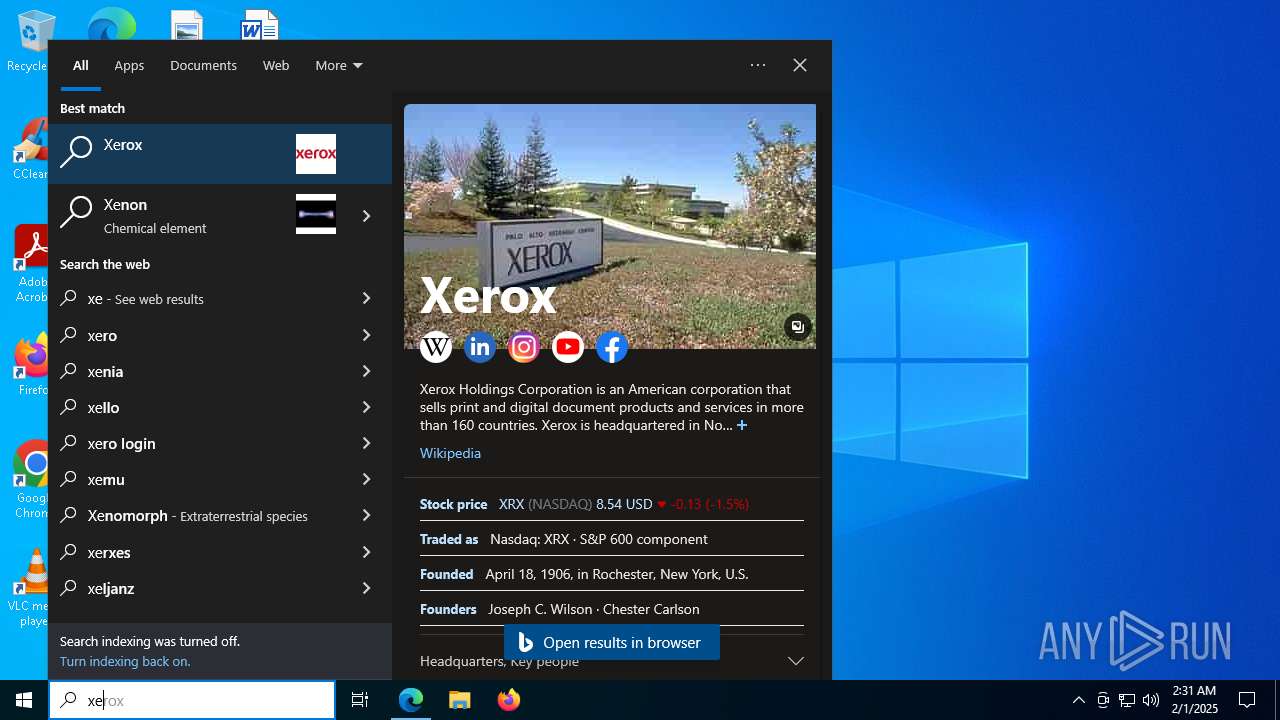Viewport: 1280px width, 720px height.
Task: Select the All search tab
Action: point(81,65)
